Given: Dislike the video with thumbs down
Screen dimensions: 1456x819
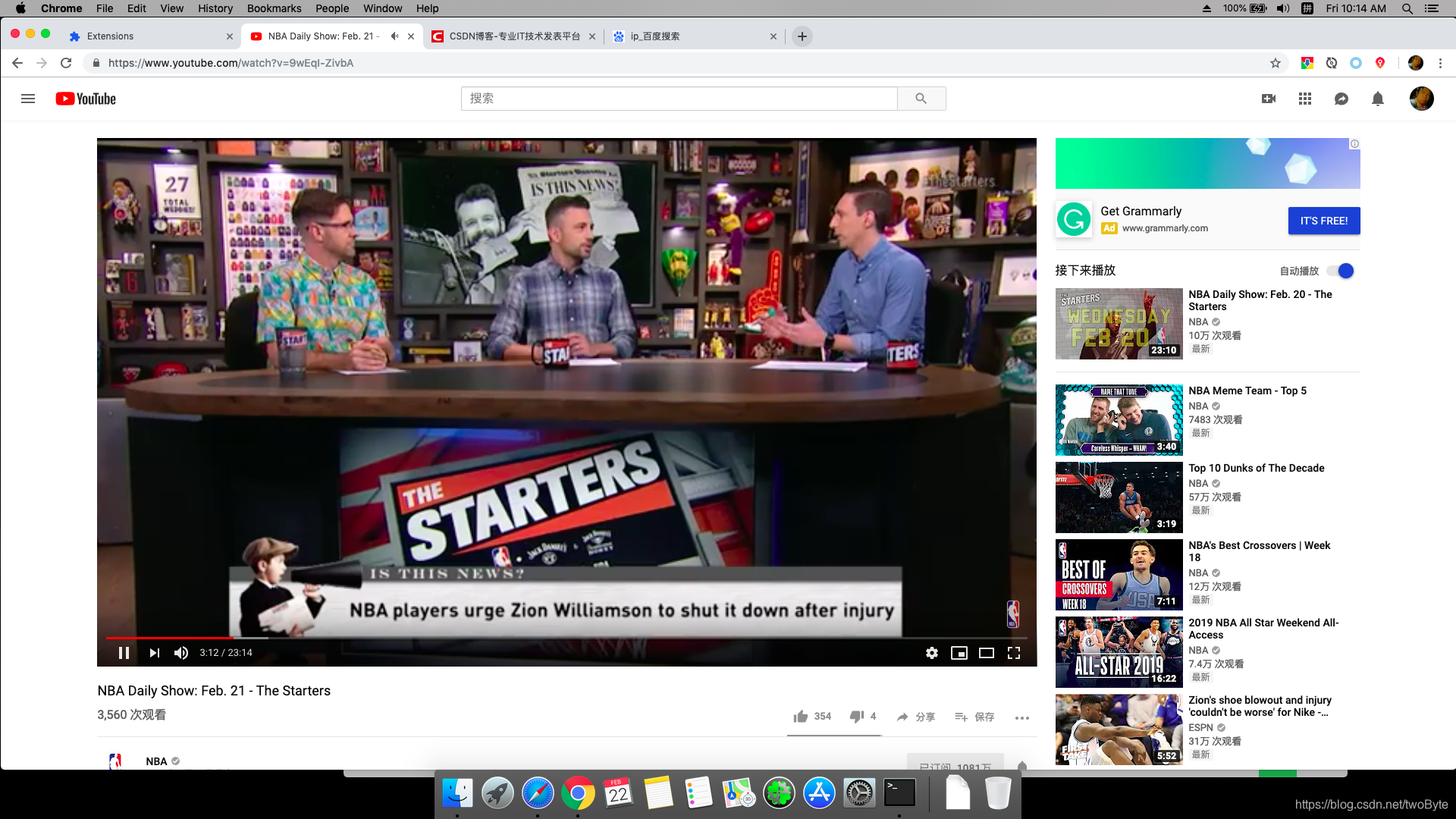Looking at the screenshot, I should pos(857,717).
